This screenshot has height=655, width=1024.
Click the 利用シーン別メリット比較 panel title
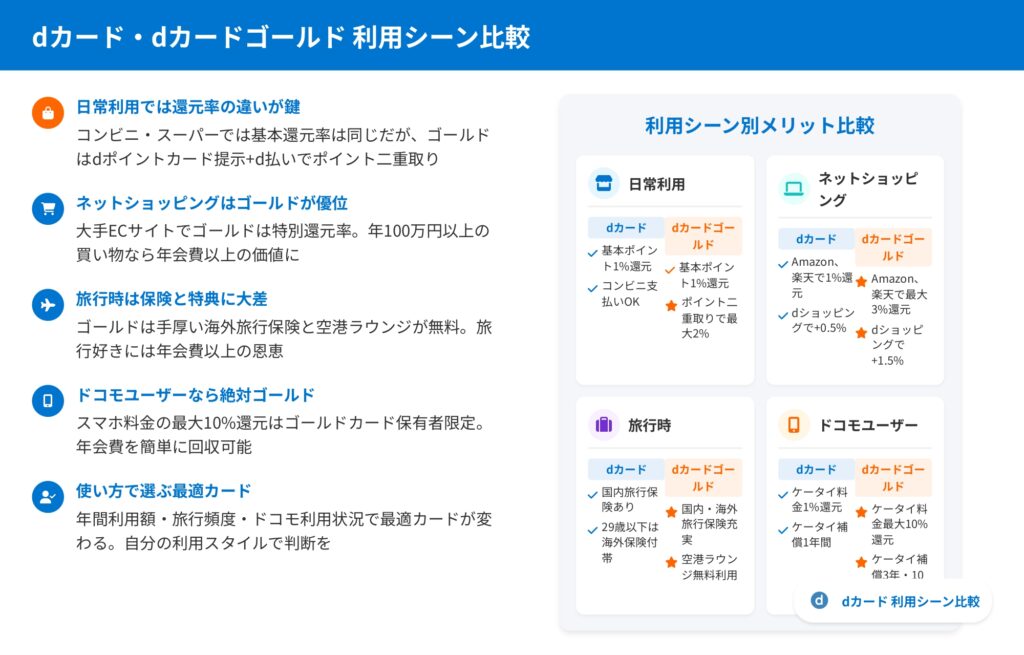759,126
